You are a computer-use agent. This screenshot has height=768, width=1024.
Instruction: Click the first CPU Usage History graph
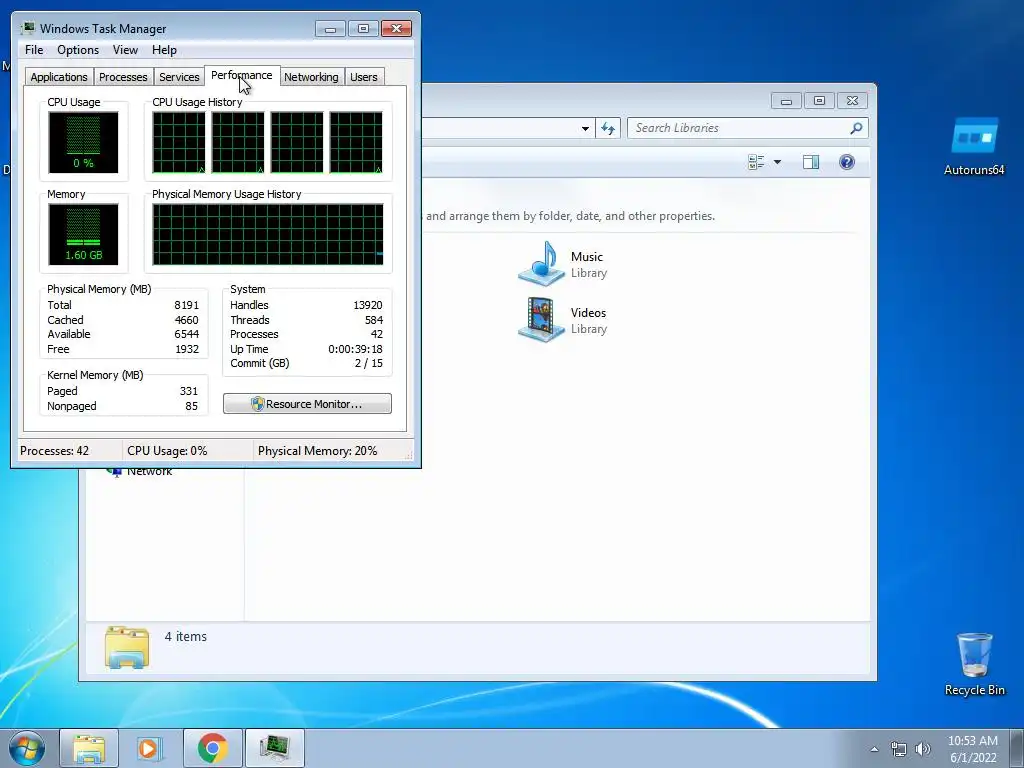179,142
